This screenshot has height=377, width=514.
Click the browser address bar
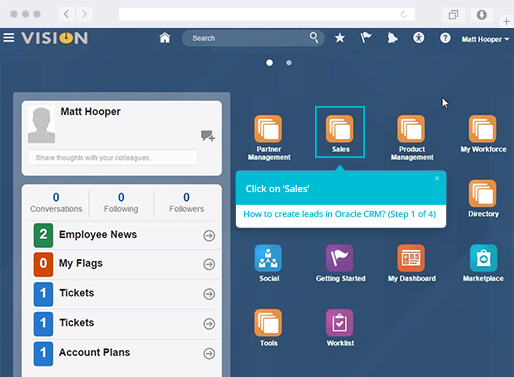tap(267, 14)
